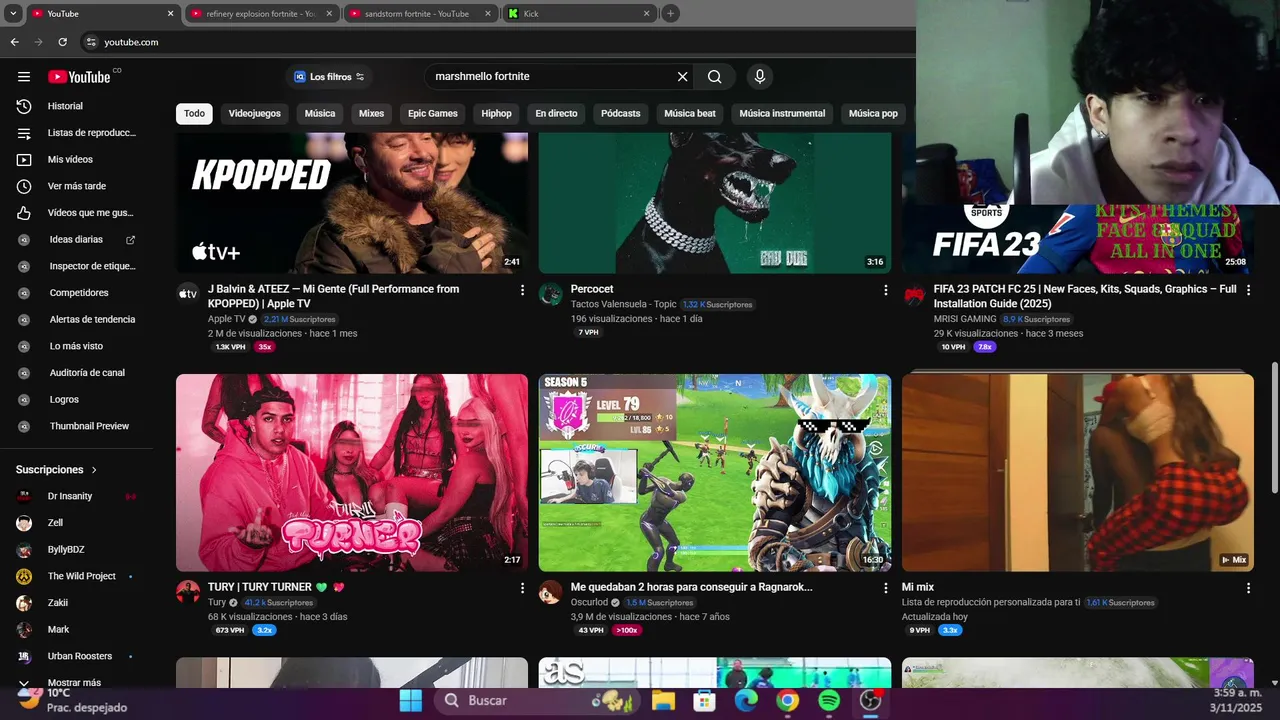Select the Pódcasts filter chip
The height and width of the screenshot is (720, 1280).
coord(621,114)
